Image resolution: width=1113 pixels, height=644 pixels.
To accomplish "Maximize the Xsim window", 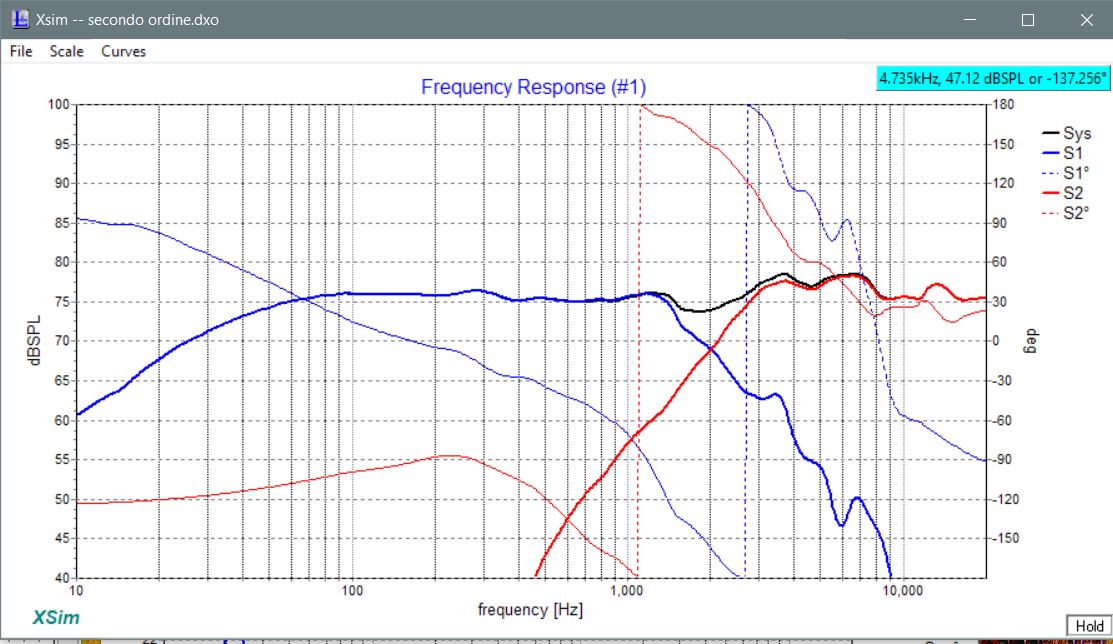I will pyautogui.click(x=1028, y=20).
